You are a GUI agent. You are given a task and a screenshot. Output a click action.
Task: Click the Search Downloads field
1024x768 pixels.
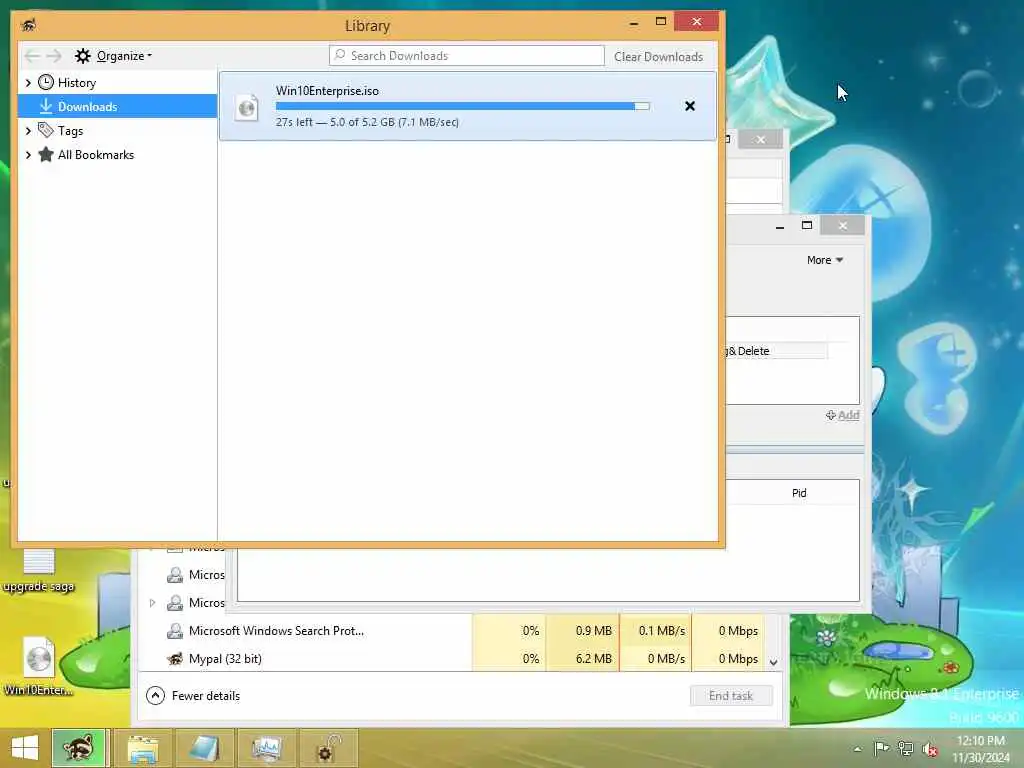pyautogui.click(x=466, y=56)
